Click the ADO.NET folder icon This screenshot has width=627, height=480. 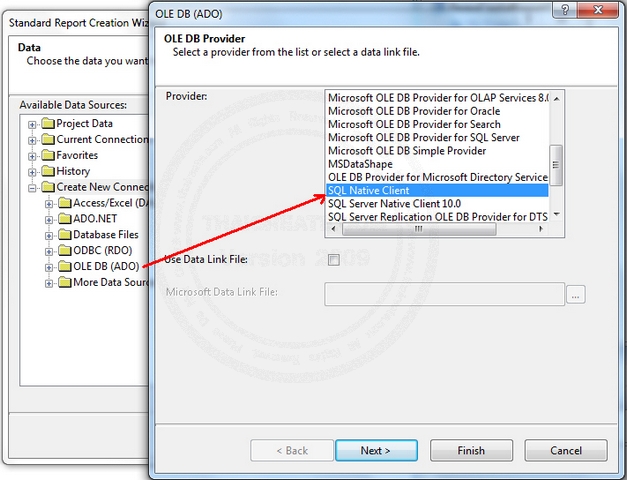point(65,219)
